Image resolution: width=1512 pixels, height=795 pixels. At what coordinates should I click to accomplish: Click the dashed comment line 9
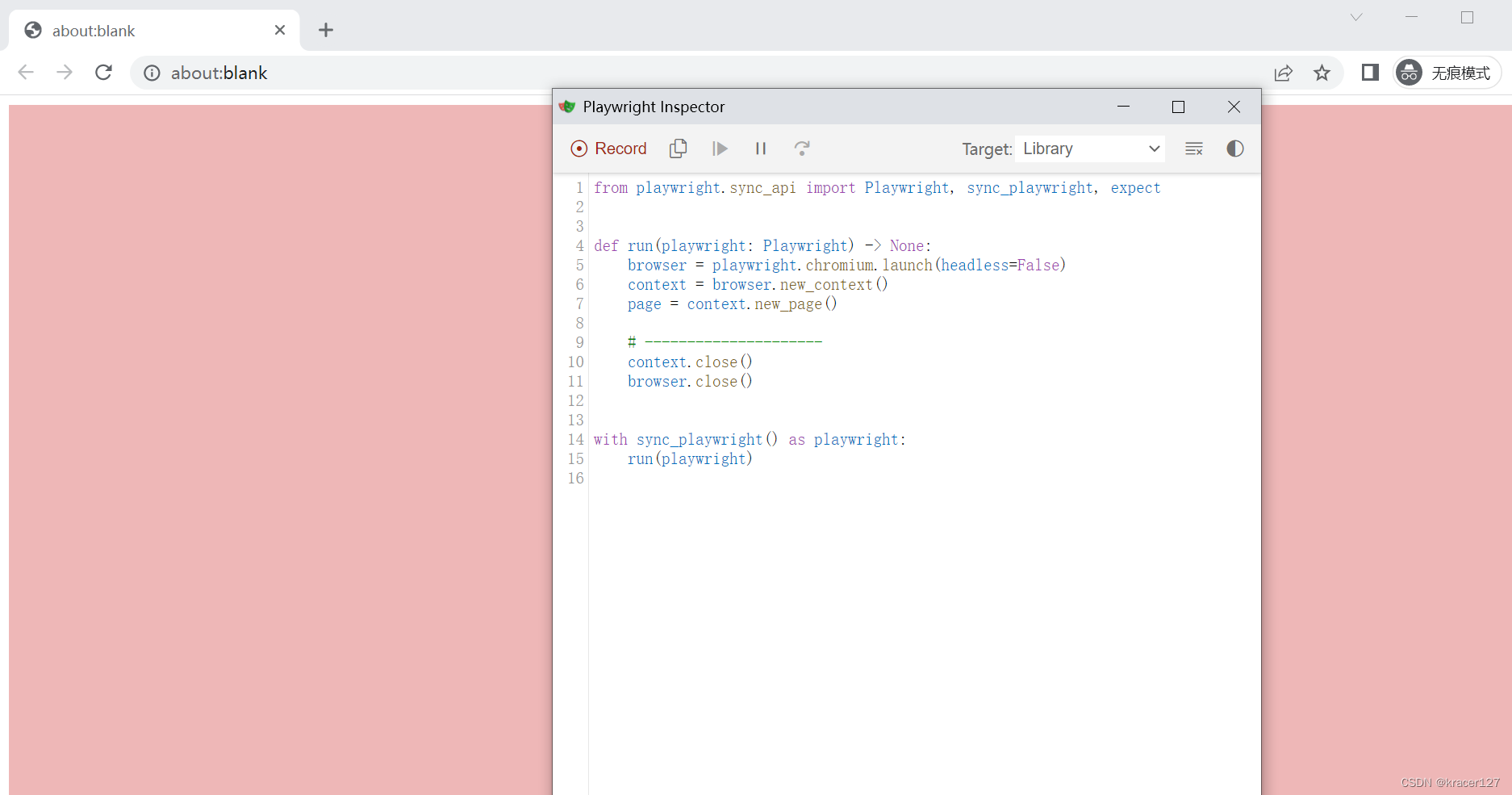coord(725,342)
